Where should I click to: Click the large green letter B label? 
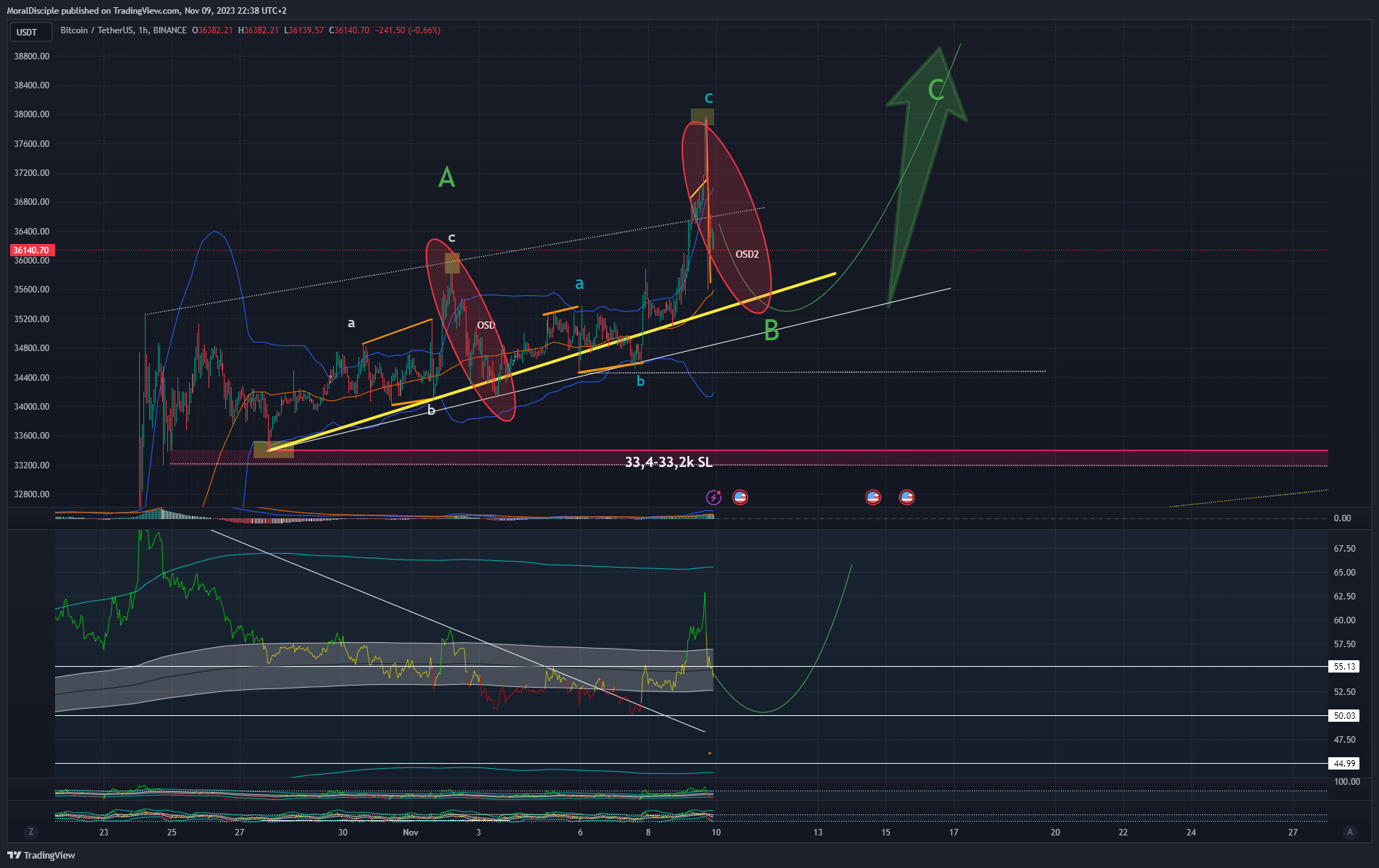click(771, 331)
